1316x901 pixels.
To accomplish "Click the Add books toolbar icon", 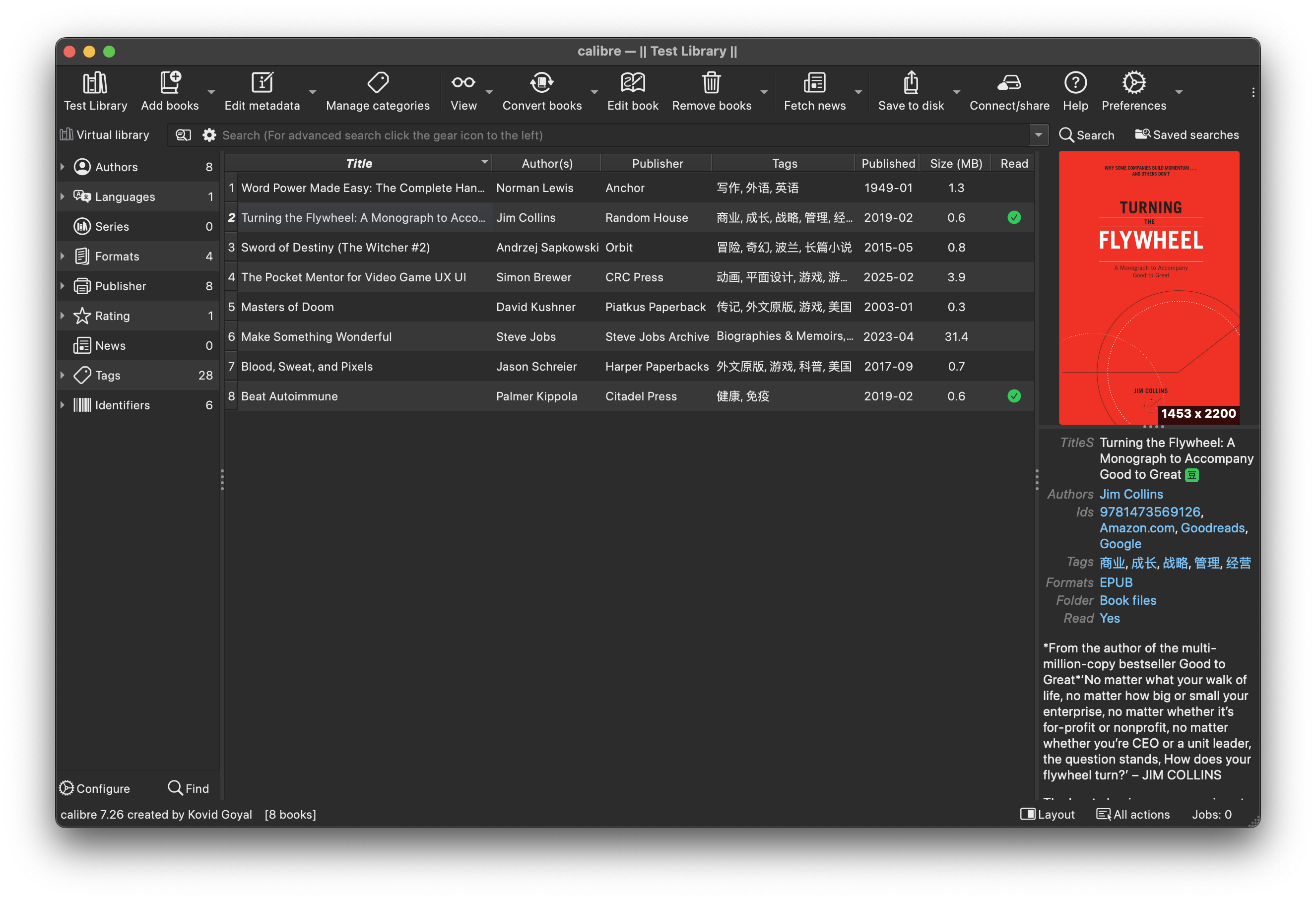I will (x=169, y=83).
